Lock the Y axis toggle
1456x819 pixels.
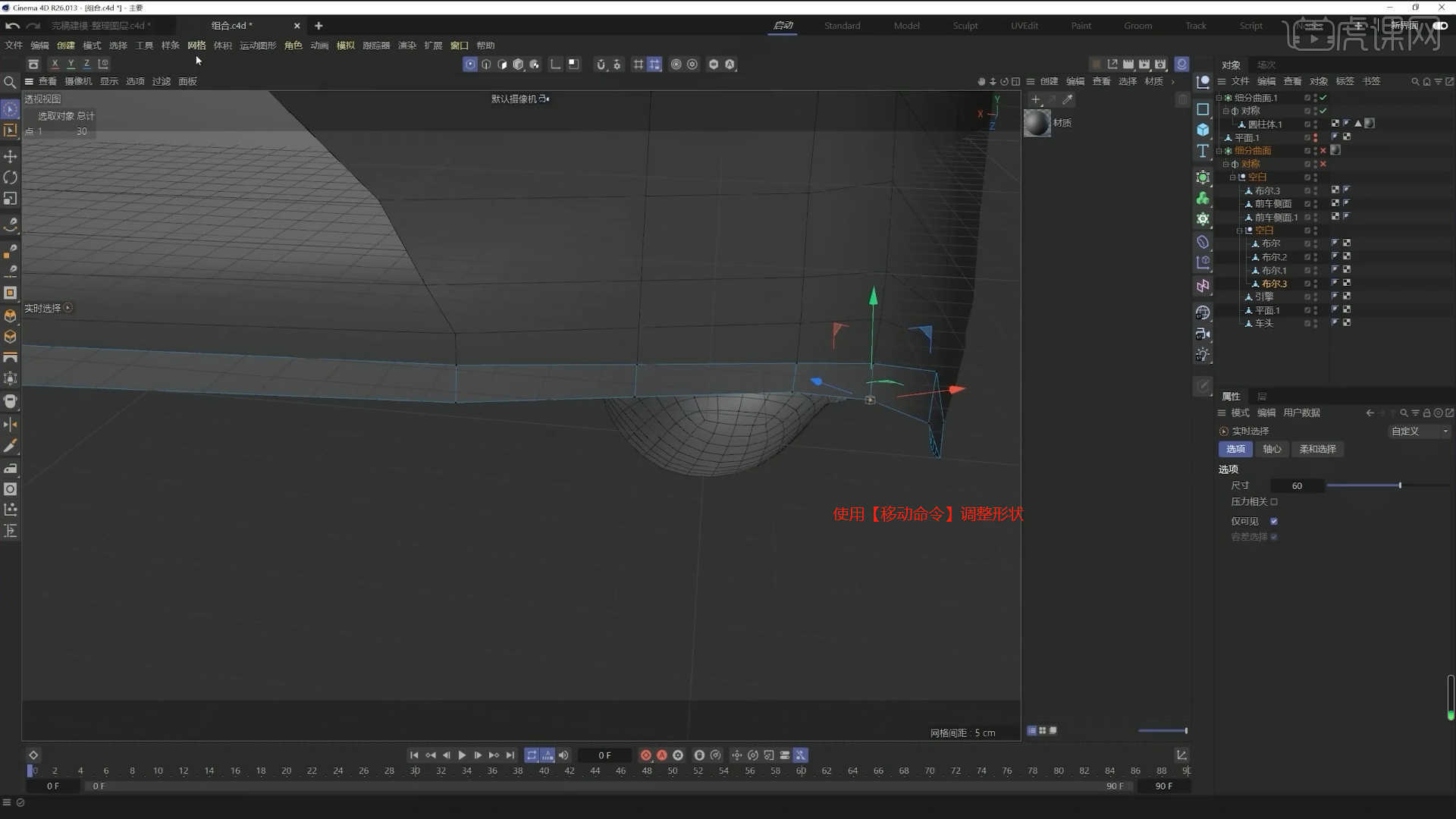[71, 64]
